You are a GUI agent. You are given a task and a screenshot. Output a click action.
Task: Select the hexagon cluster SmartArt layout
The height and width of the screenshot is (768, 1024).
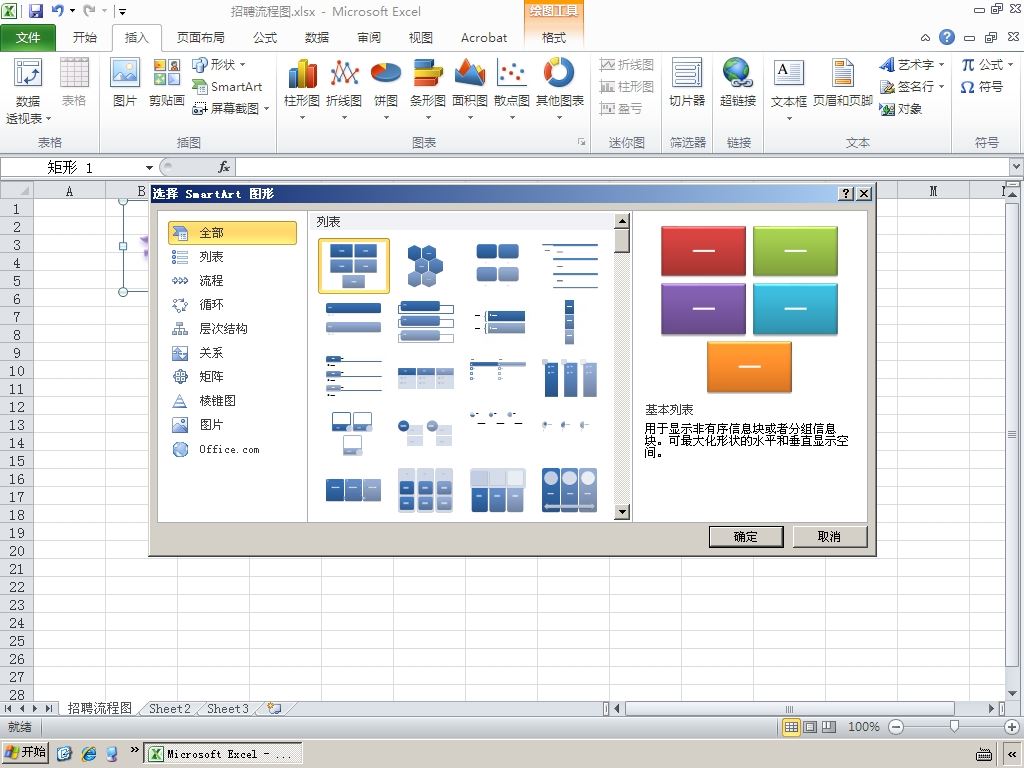click(x=425, y=266)
